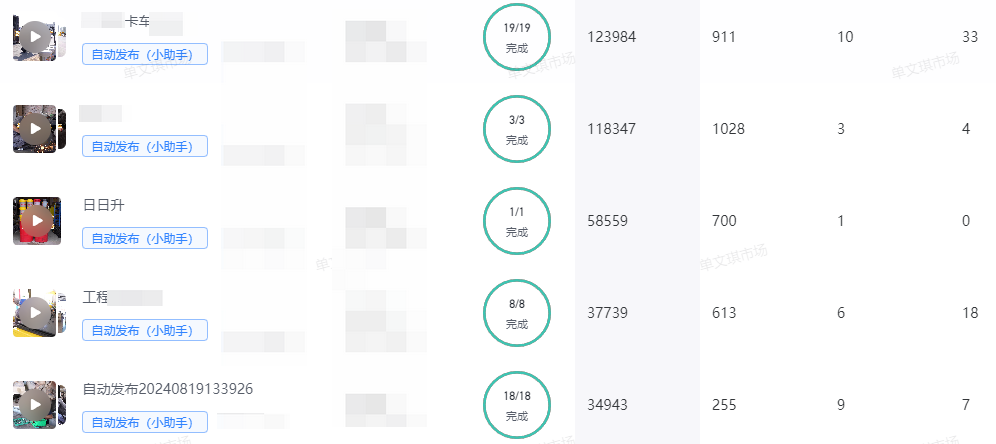Click the 58559 play count cell

[x=607, y=221]
